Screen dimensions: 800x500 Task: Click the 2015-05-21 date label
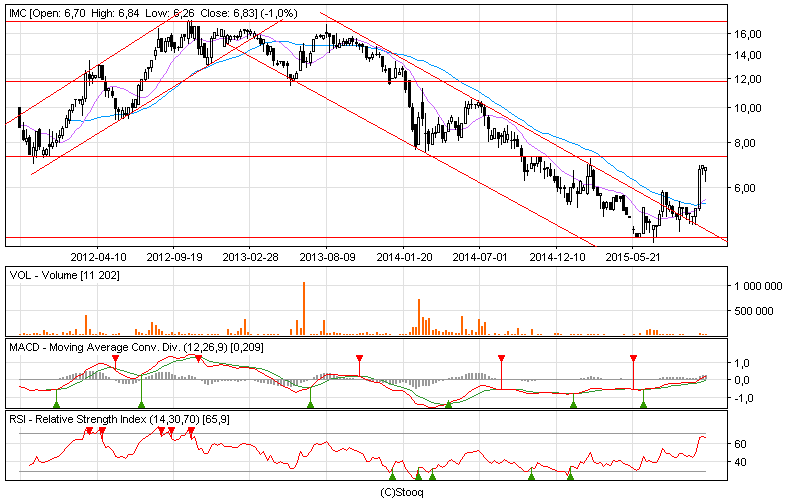click(633, 257)
